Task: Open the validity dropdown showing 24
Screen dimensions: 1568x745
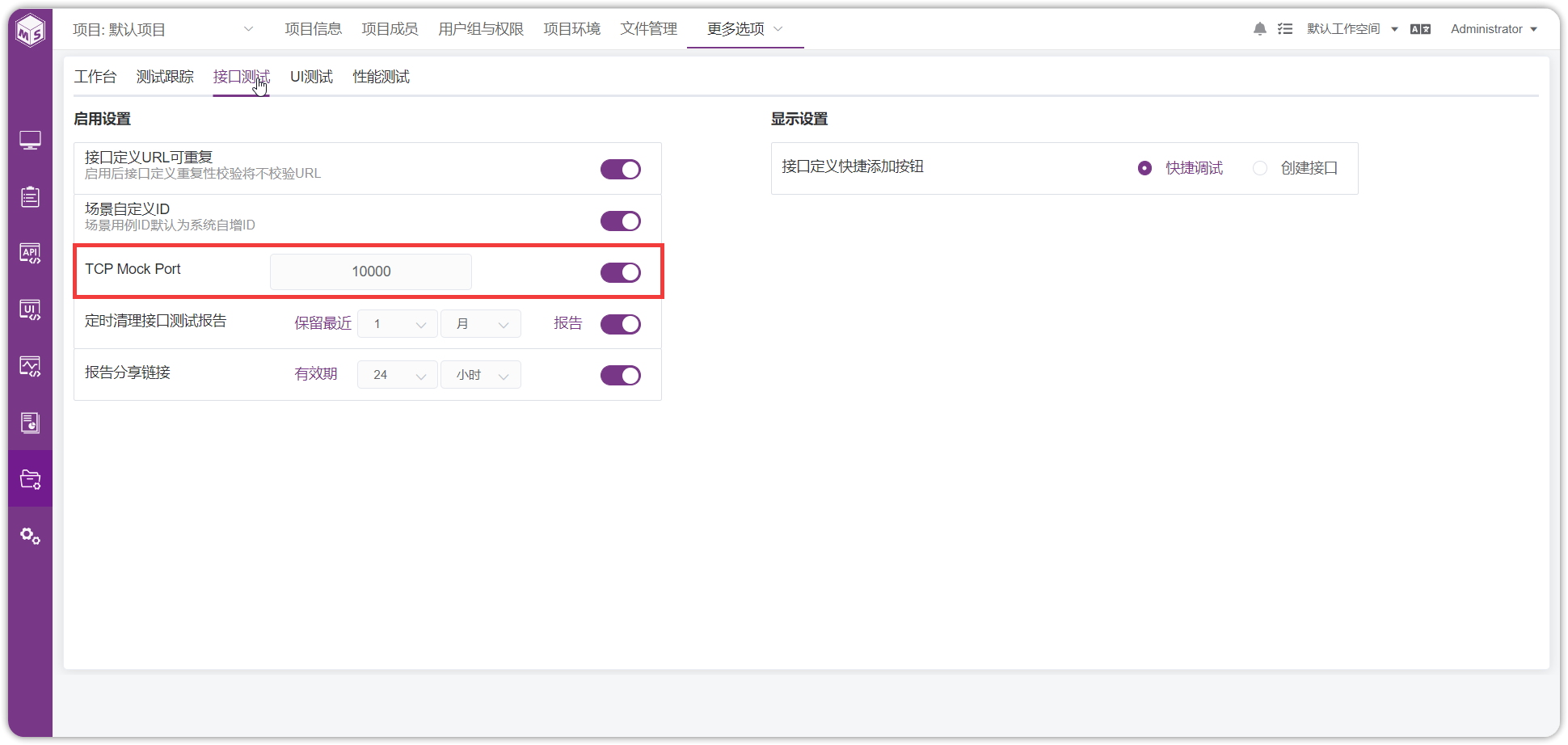Action: 398,375
